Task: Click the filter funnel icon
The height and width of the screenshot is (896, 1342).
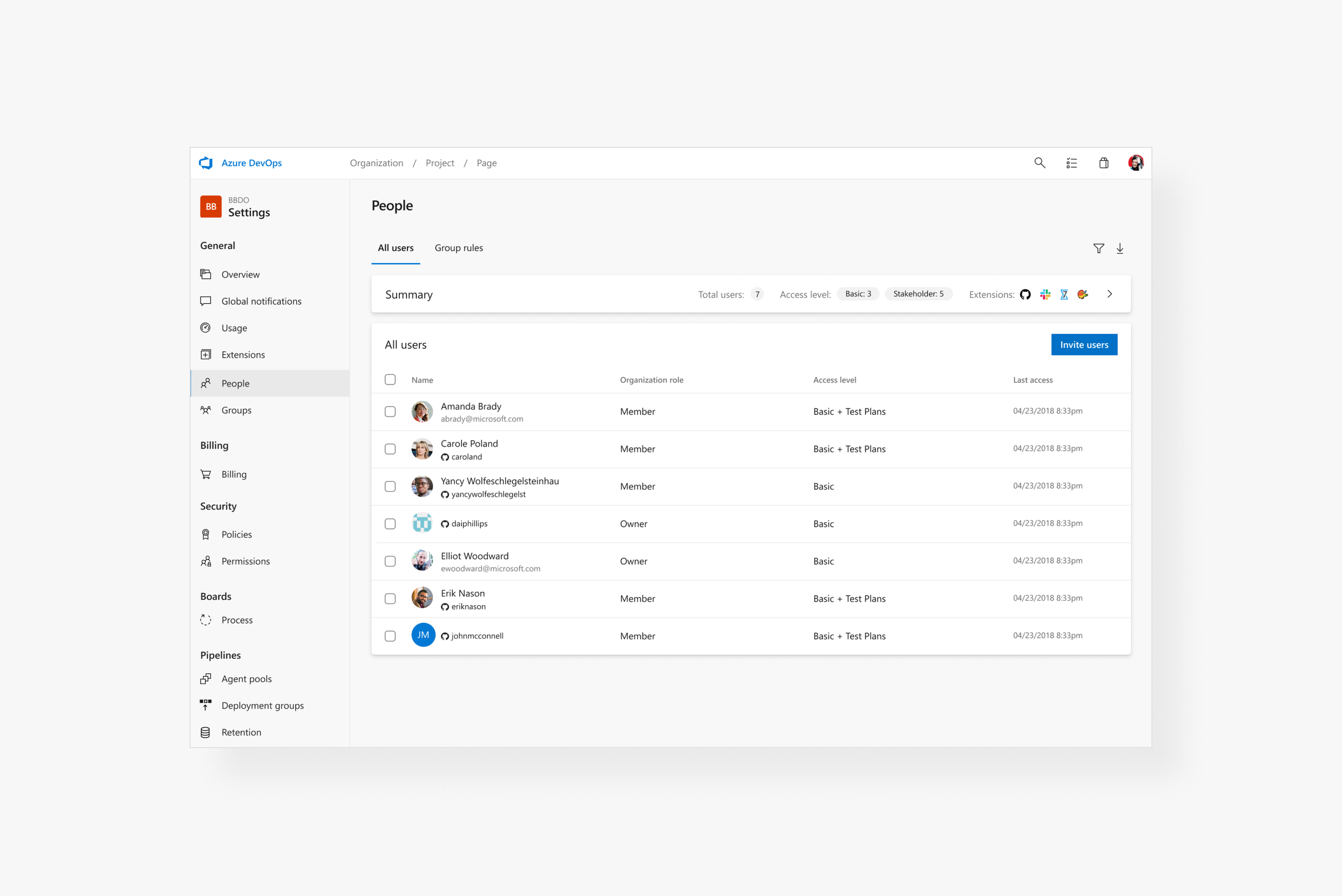Action: pos(1098,248)
